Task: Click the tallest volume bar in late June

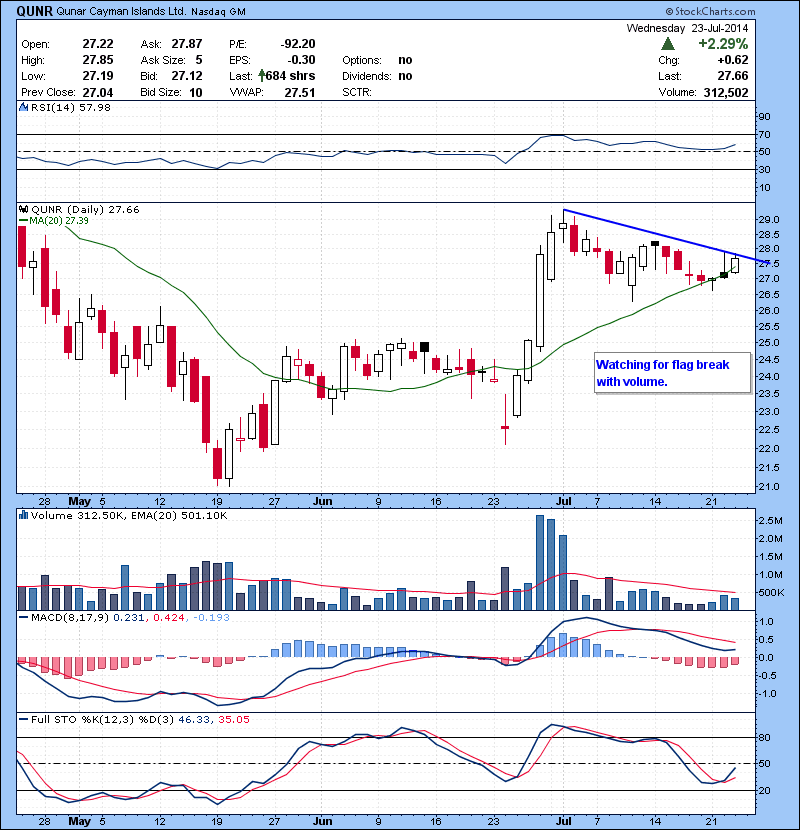Action: point(540,562)
